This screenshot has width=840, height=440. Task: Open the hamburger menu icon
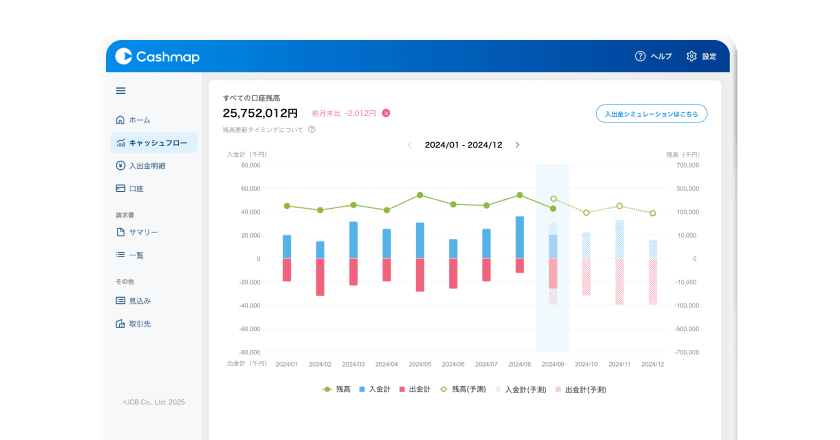point(121,91)
